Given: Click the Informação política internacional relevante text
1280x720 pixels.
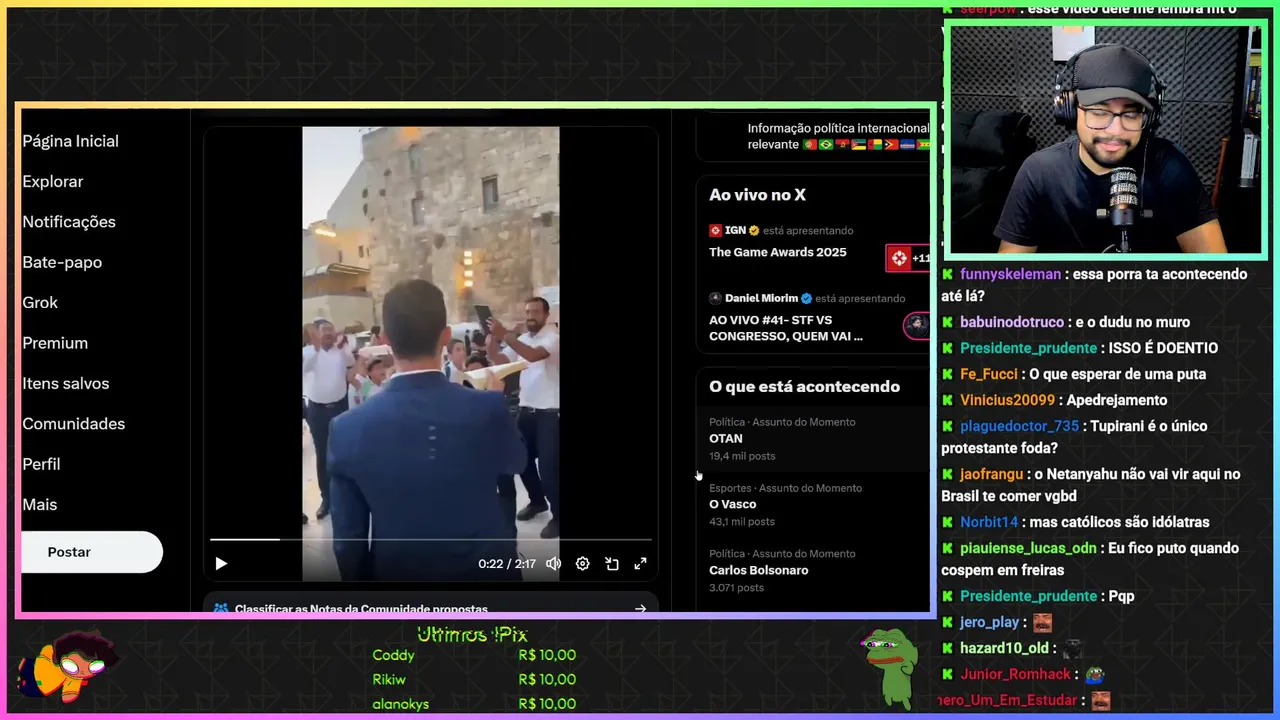Looking at the screenshot, I should pyautogui.click(x=838, y=136).
